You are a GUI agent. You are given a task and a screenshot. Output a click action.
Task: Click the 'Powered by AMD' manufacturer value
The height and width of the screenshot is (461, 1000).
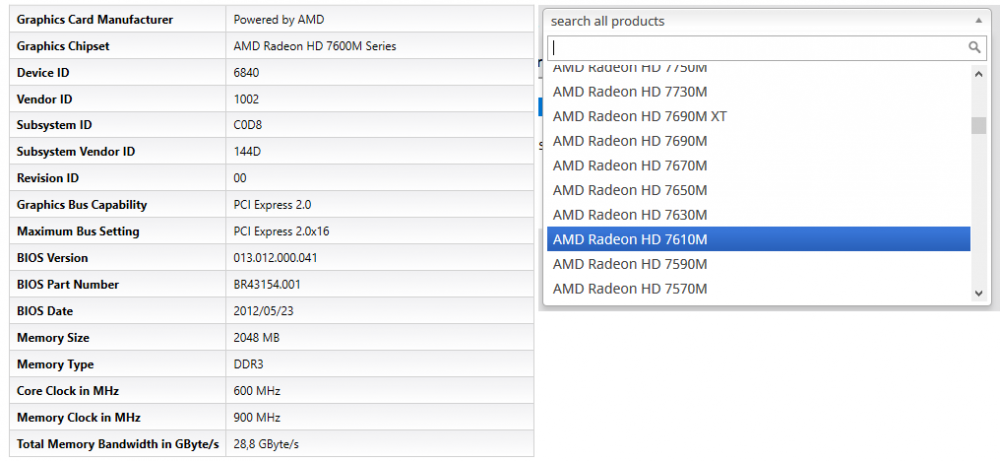[279, 20]
